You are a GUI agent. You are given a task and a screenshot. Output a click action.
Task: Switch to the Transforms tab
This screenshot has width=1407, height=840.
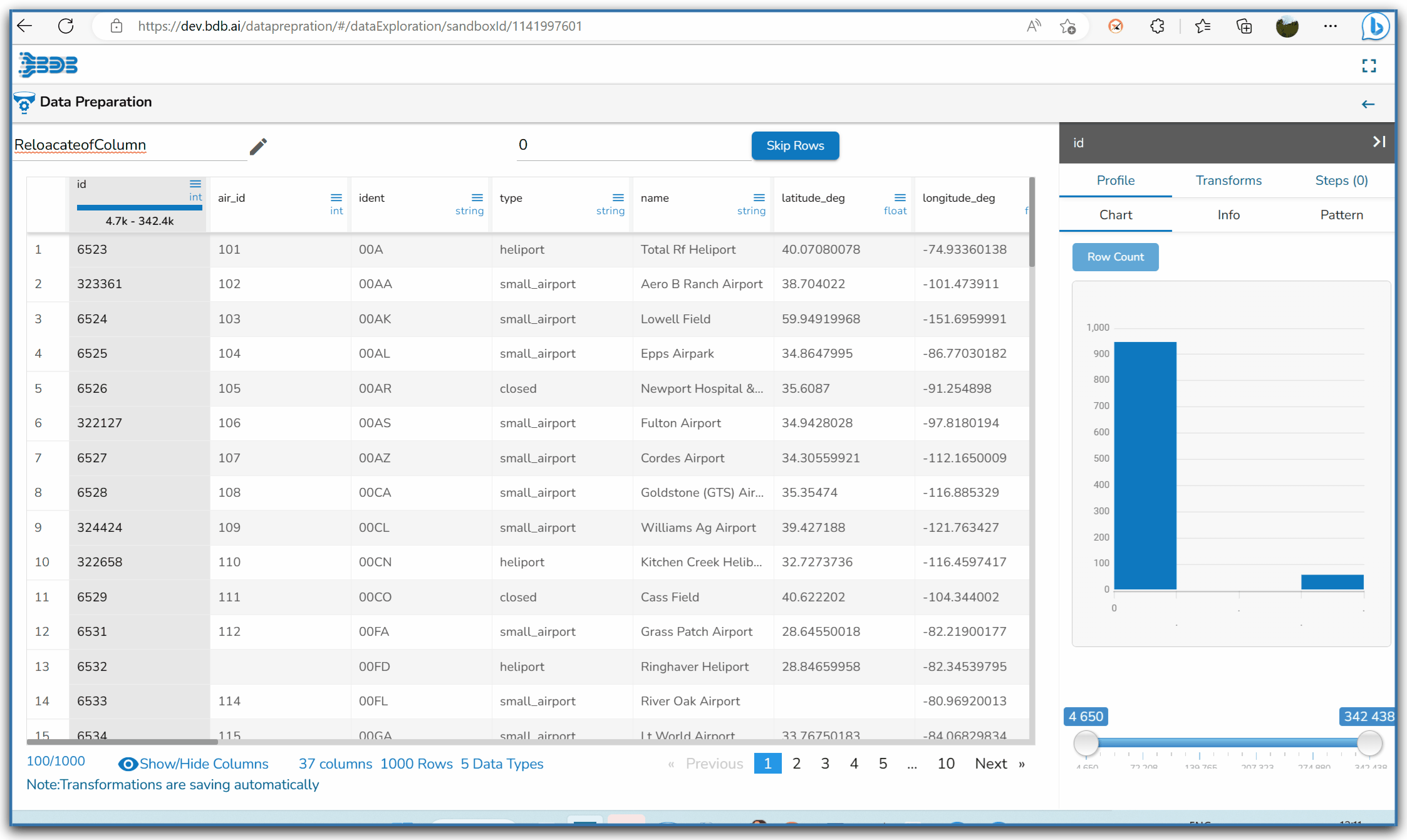click(1228, 180)
